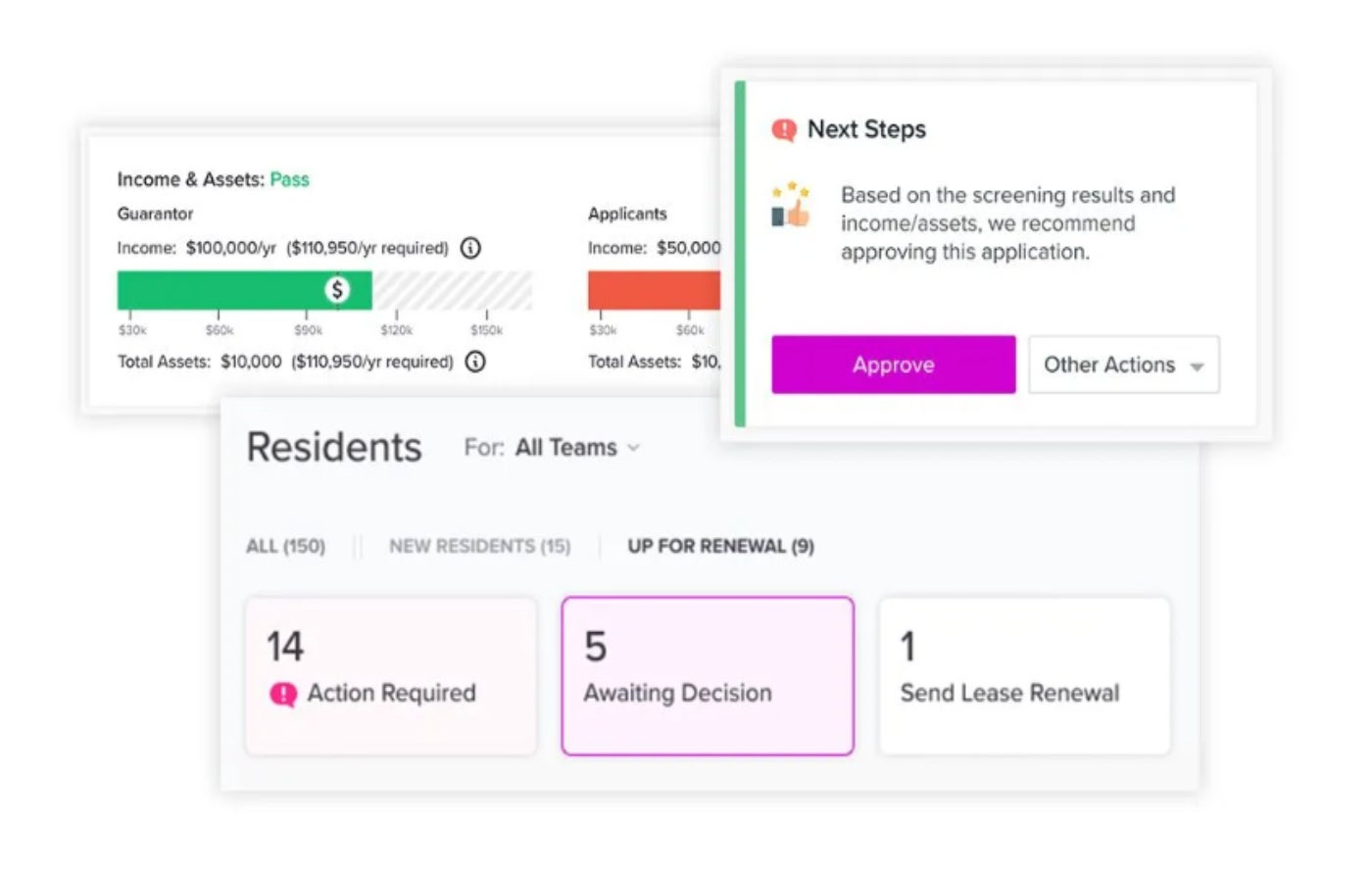Open the Other Actions dropdown

pyautogui.click(x=1124, y=365)
